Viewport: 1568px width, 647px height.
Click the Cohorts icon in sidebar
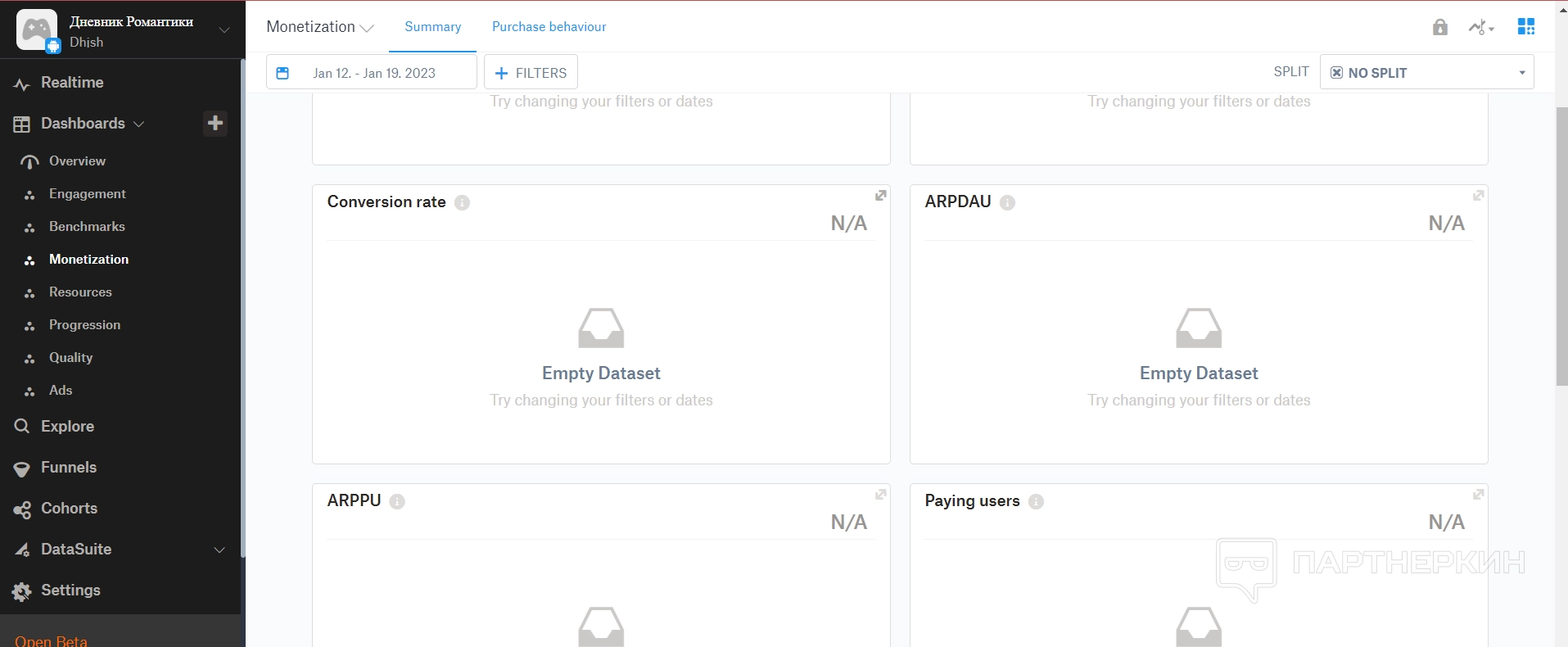click(x=22, y=509)
